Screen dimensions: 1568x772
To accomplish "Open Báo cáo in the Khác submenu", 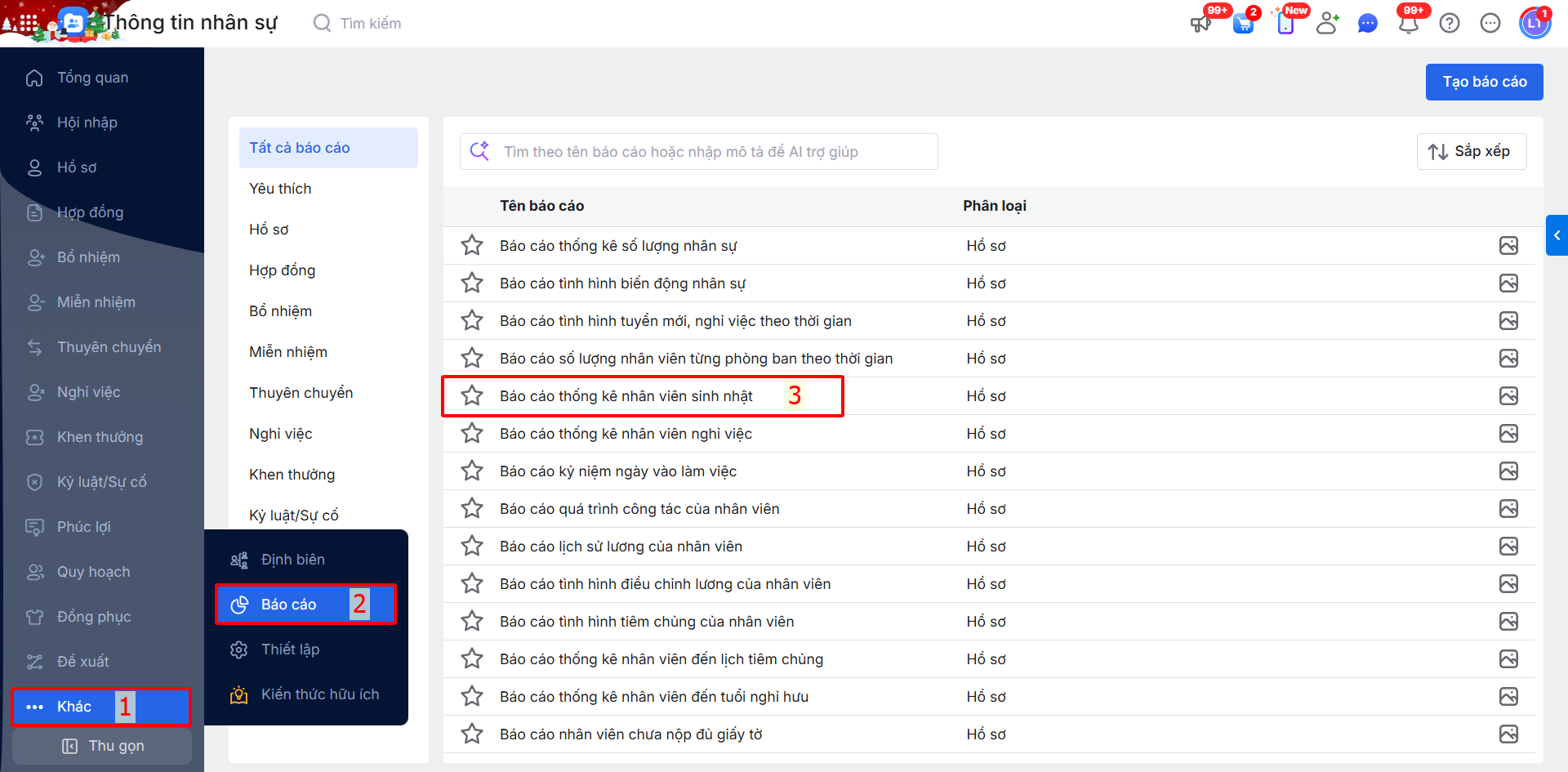I will click(x=289, y=605).
